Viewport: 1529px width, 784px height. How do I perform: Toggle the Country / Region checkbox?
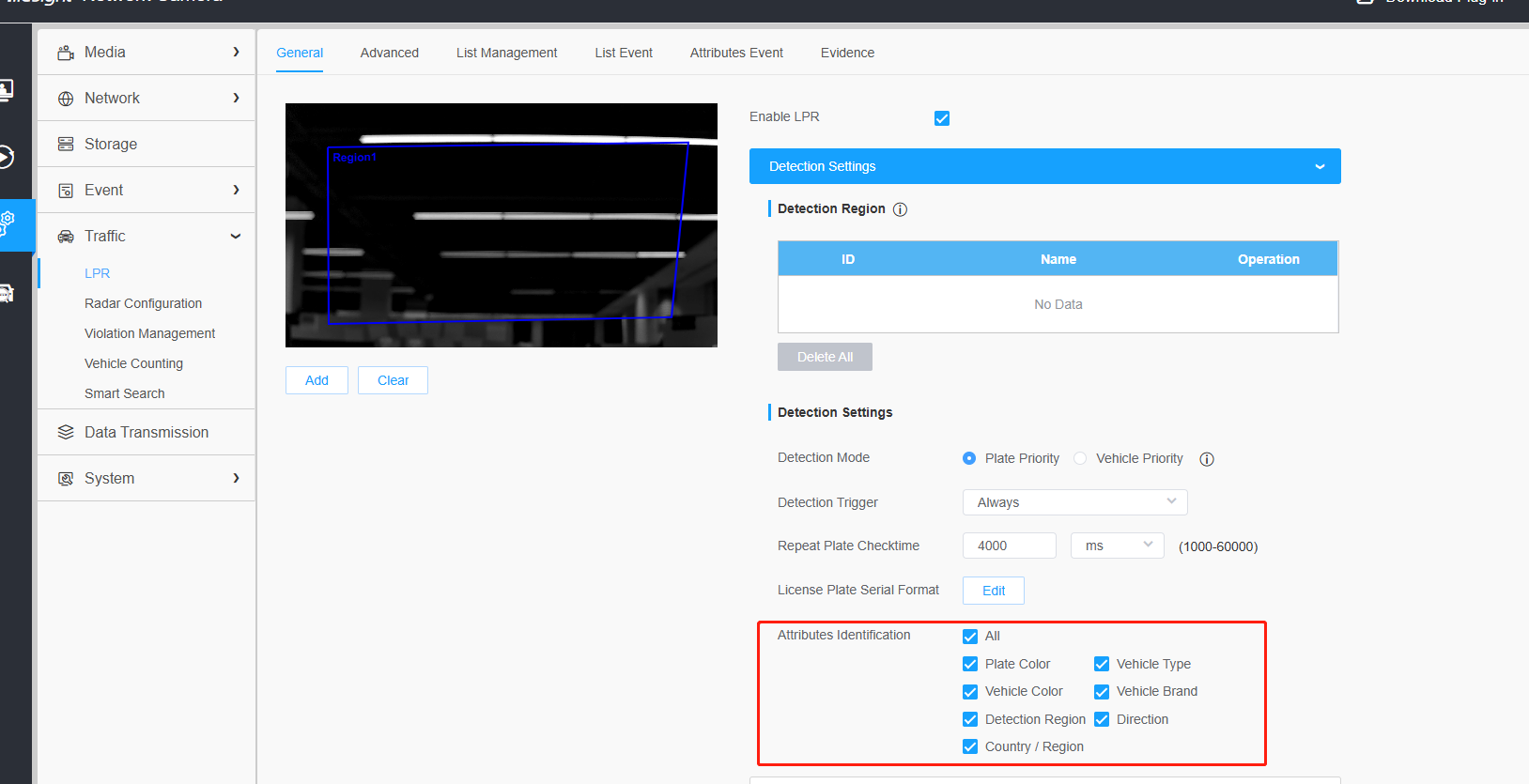pyautogui.click(x=970, y=747)
